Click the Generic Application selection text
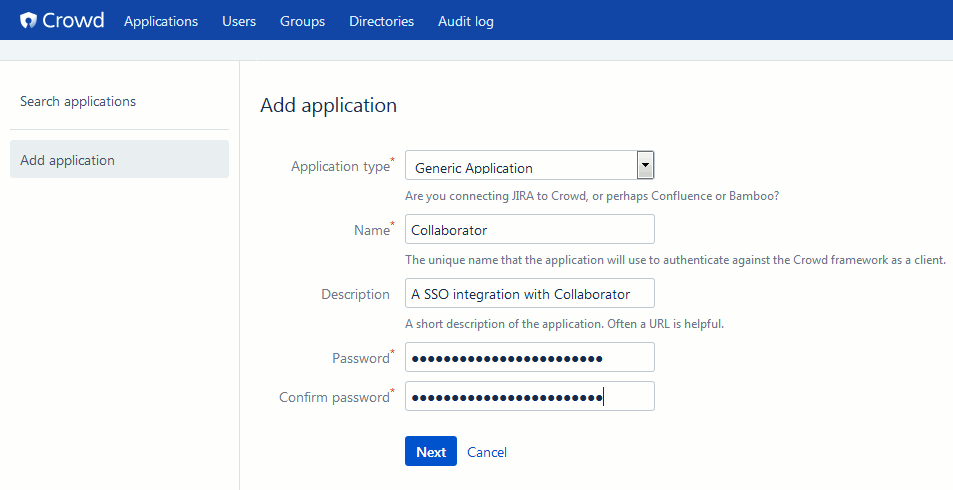The height and width of the screenshot is (490, 953). [x=474, y=168]
